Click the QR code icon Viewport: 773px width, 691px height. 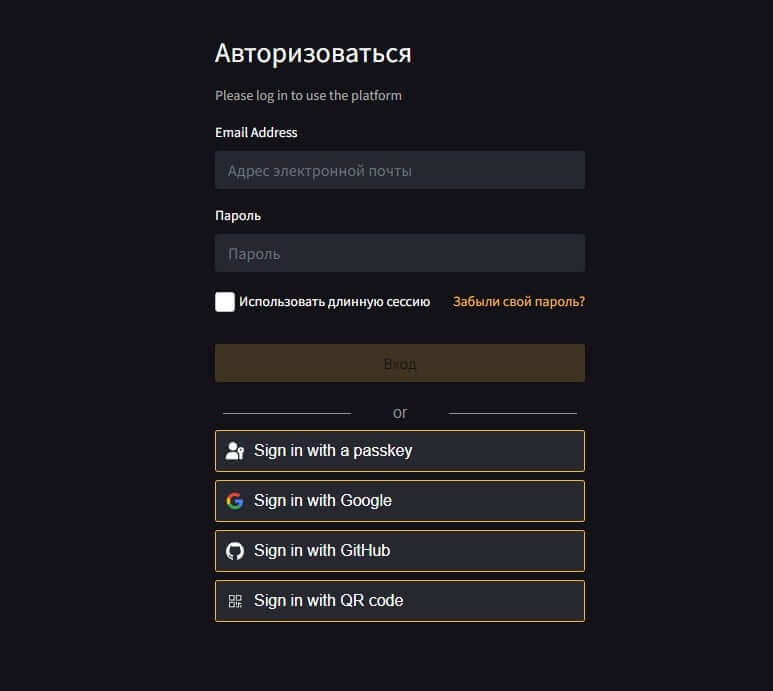[235, 601]
